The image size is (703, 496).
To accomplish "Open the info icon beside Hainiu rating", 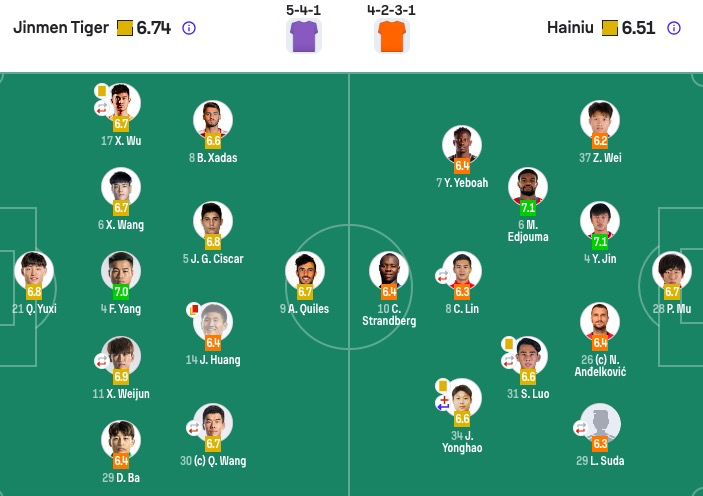I will click(674, 28).
